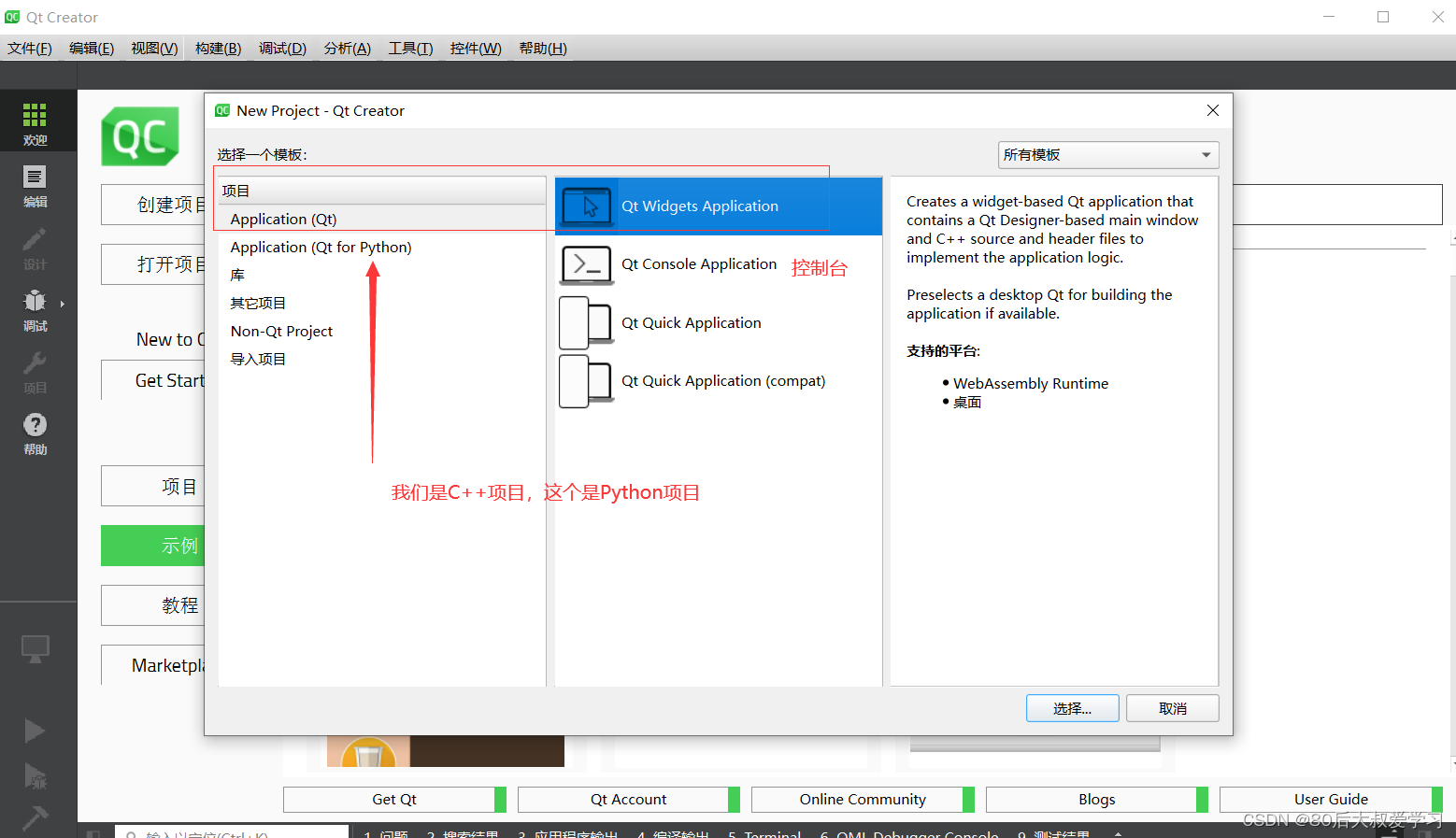Open the 调试(D) menu
Screen dimensions: 1456x838
coord(282,49)
